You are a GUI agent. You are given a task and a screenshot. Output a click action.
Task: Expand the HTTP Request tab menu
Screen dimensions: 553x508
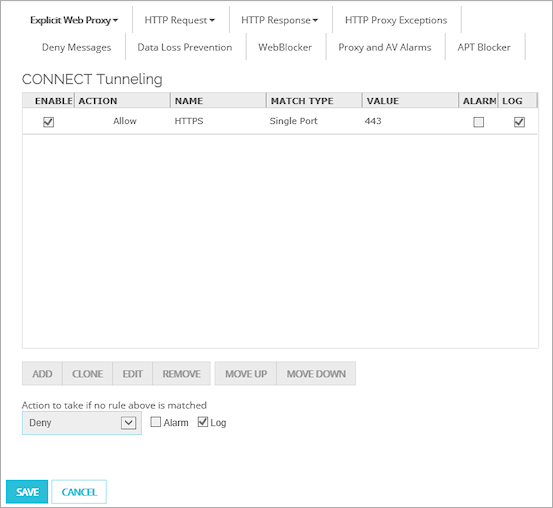[179, 20]
